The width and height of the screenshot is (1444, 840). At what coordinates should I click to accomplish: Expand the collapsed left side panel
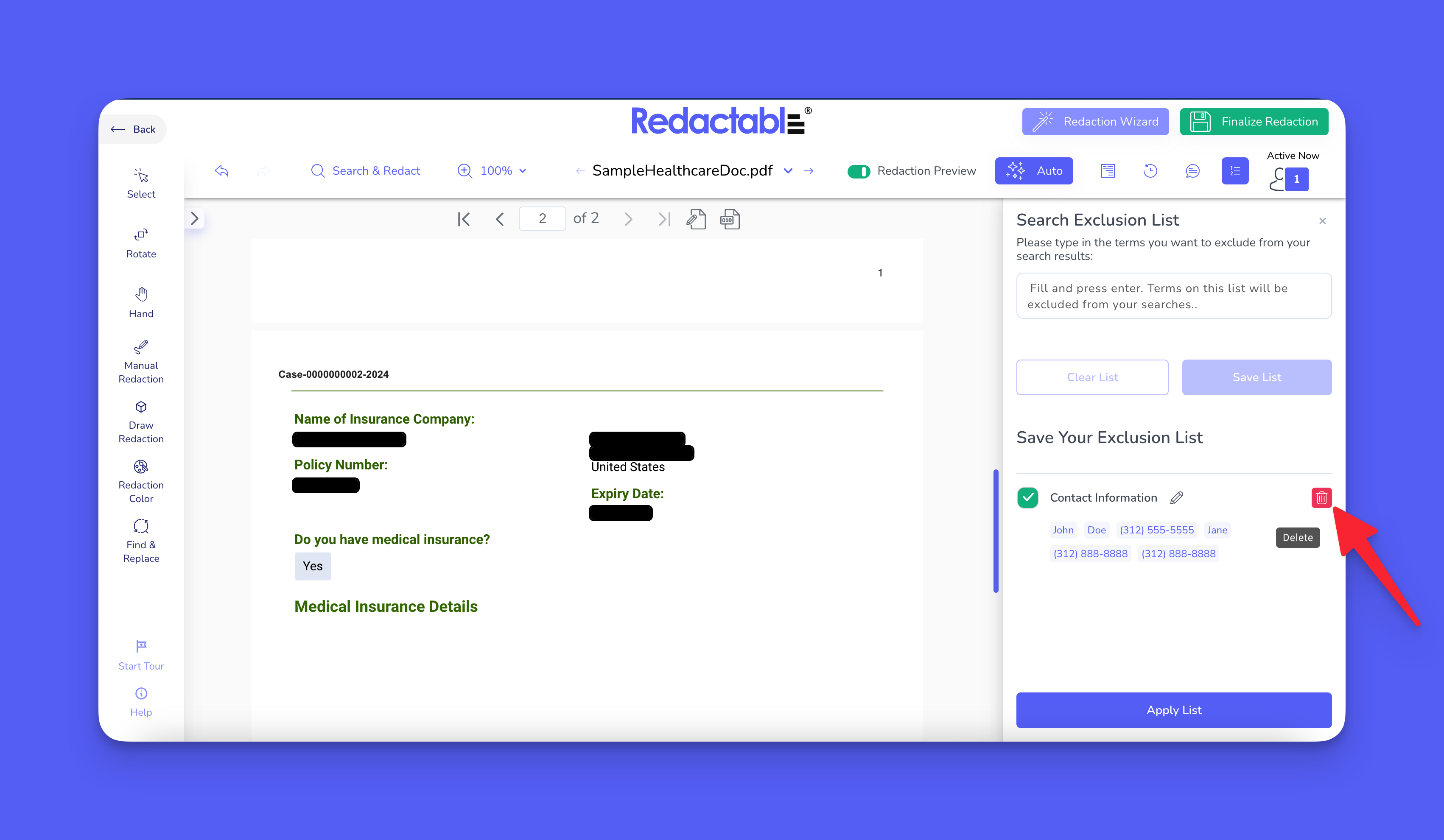(195, 218)
